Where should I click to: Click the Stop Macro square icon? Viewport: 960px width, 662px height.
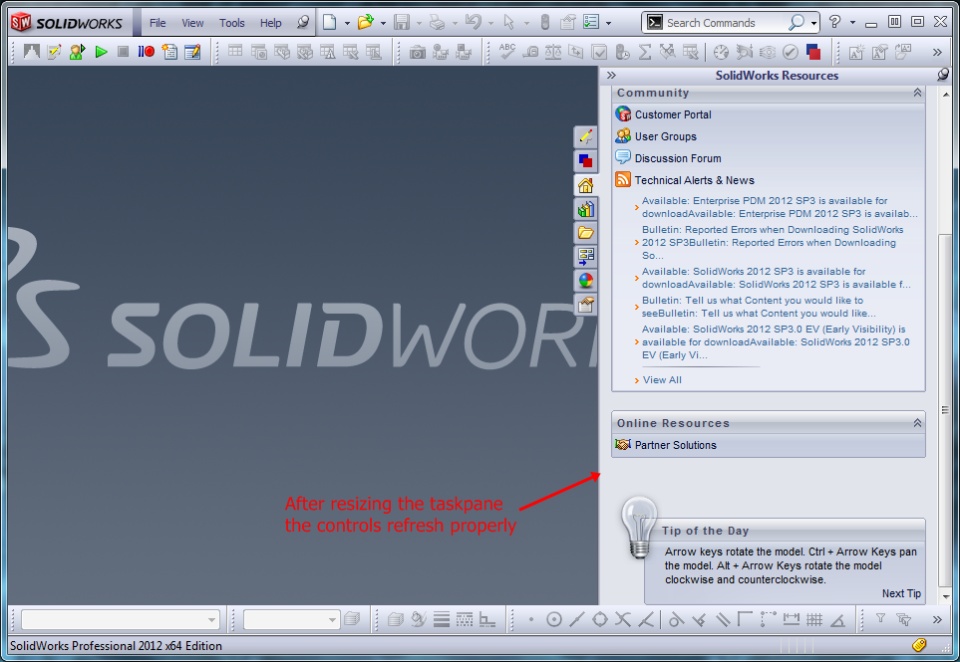click(x=123, y=52)
